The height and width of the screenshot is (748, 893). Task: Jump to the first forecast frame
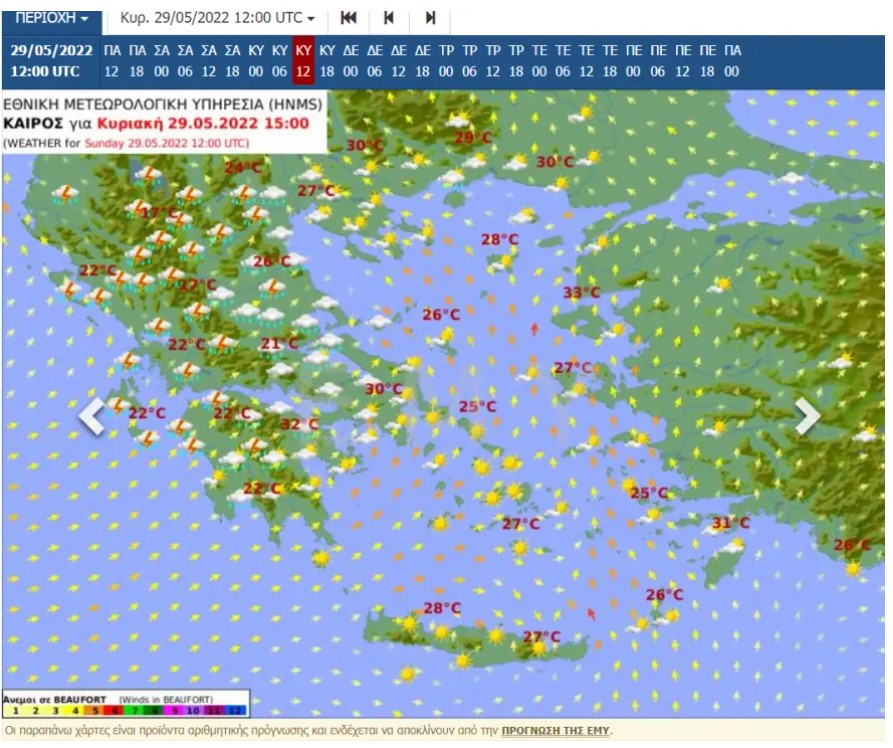coord(349,18)
